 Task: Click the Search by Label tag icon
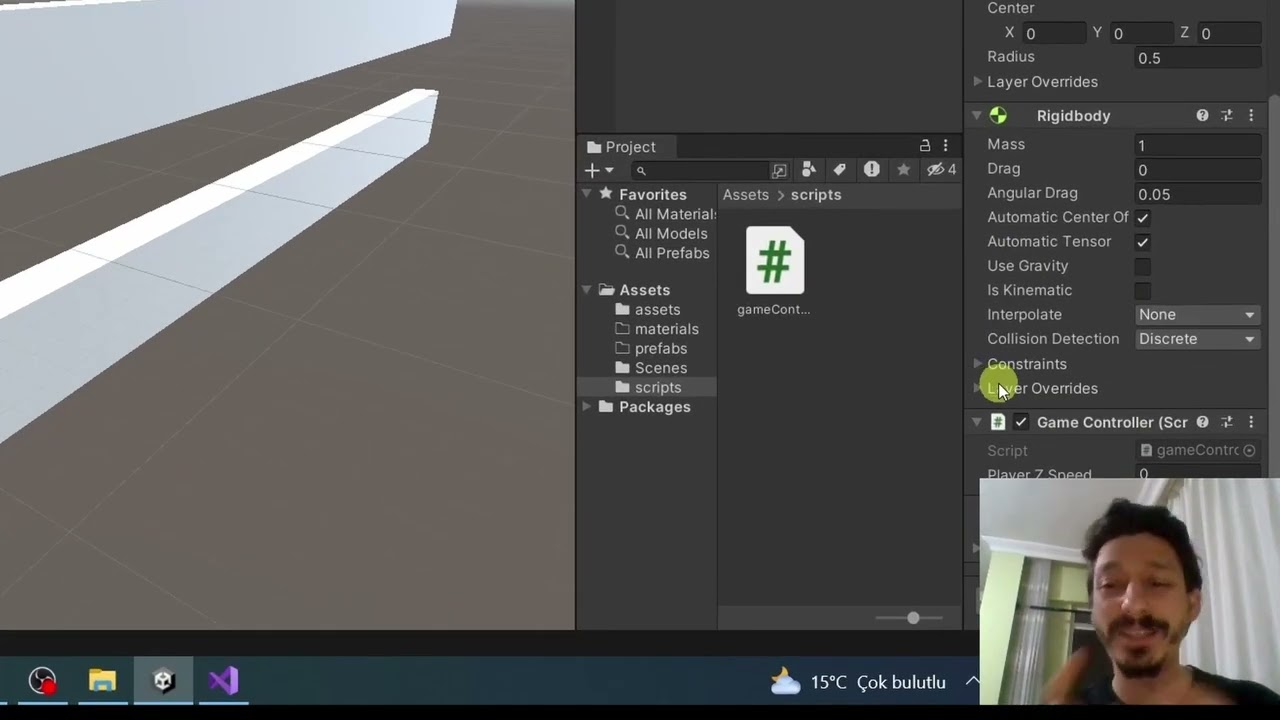tap(840, 170)
